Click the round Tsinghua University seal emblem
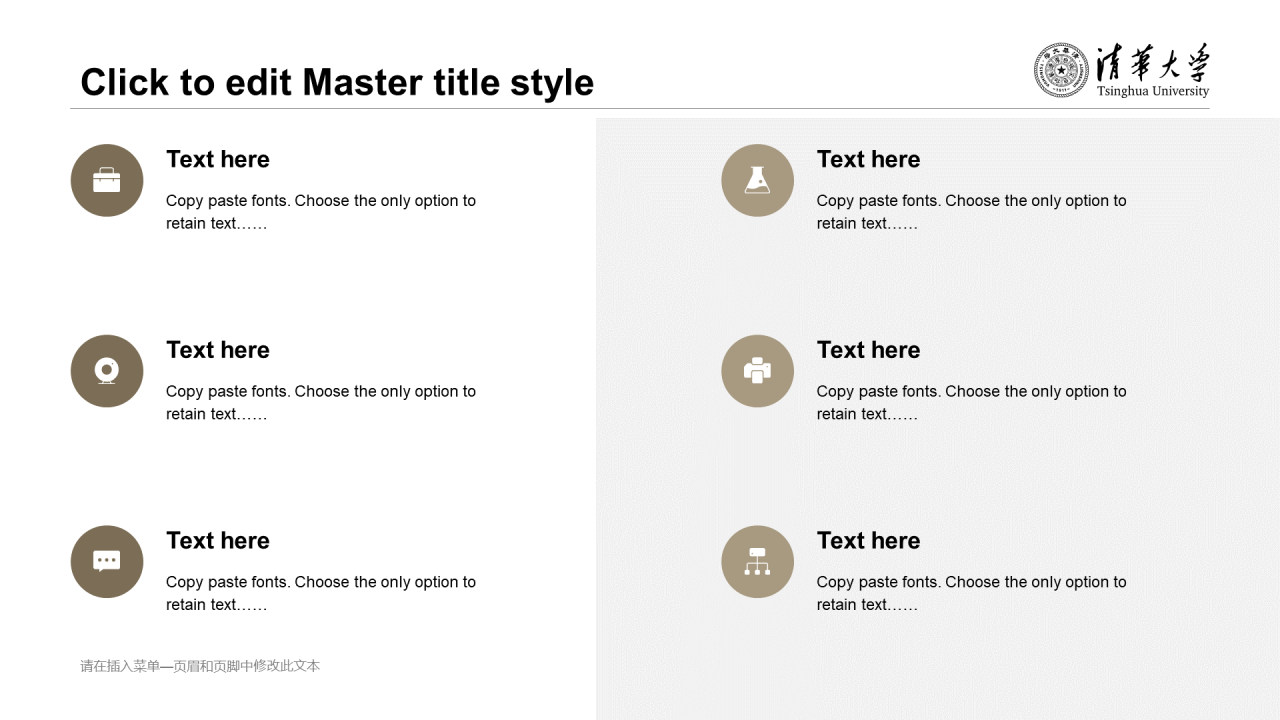1280x720 pixels. click(x=1061, y=70)
